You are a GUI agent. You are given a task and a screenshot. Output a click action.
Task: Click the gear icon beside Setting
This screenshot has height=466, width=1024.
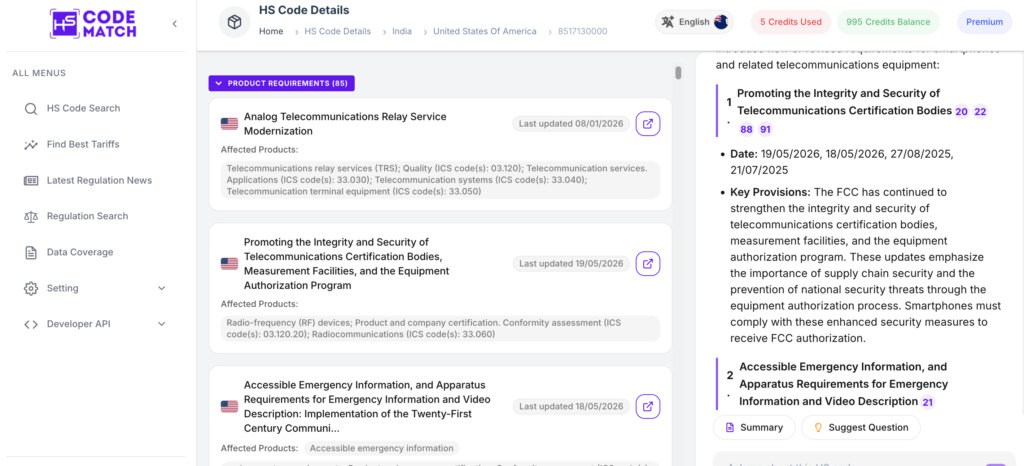point(31,288)
